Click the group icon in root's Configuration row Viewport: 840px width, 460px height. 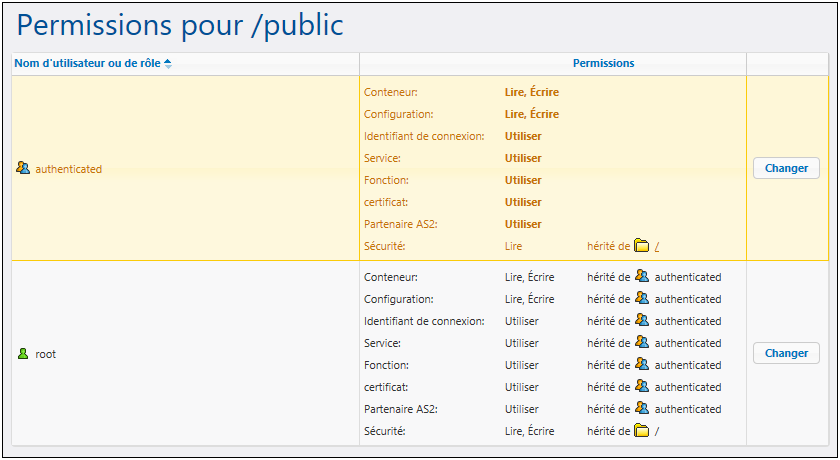tap(642, 299)
